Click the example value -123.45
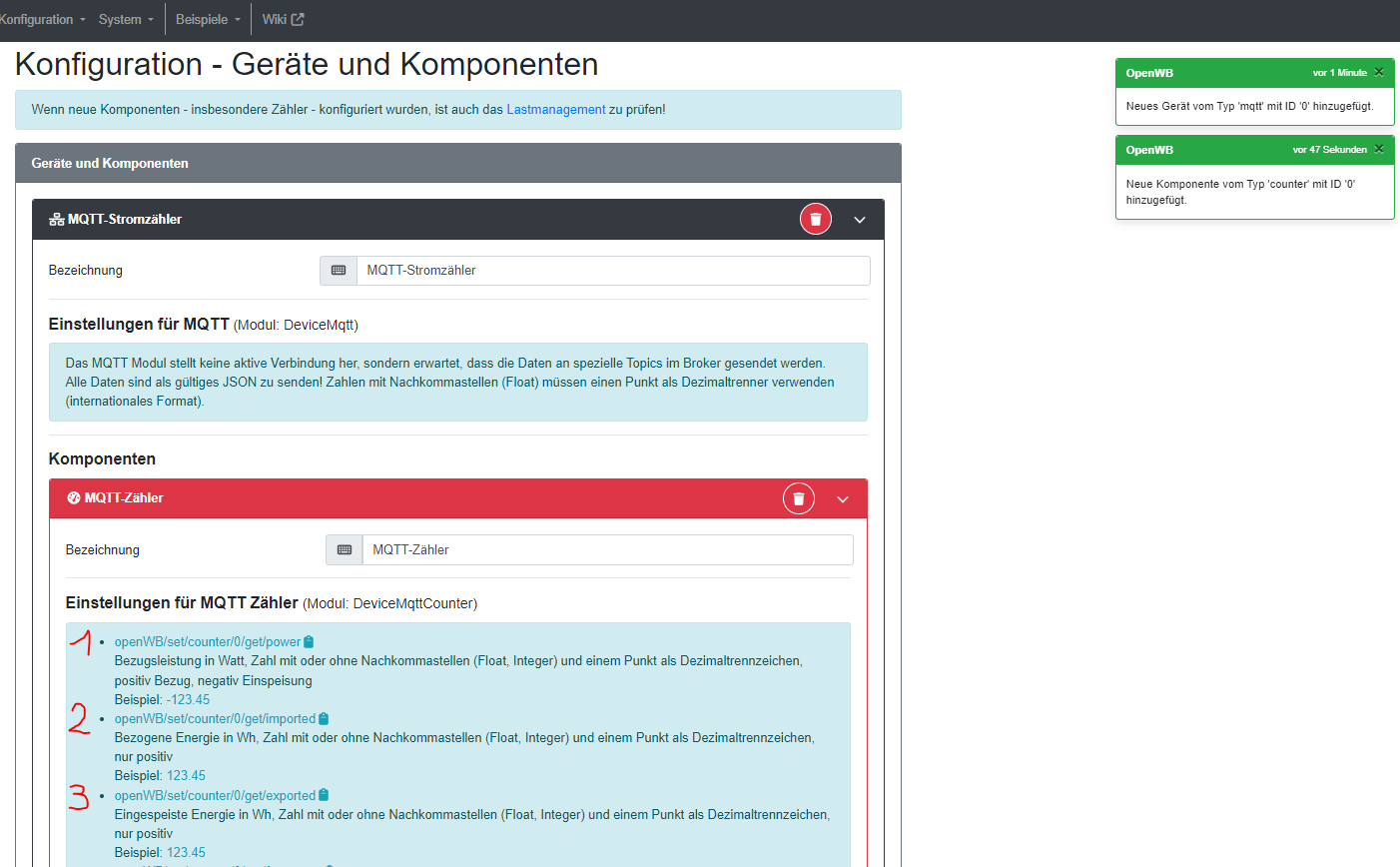Viewport: 1400px width, 867px height. [189, 700]
